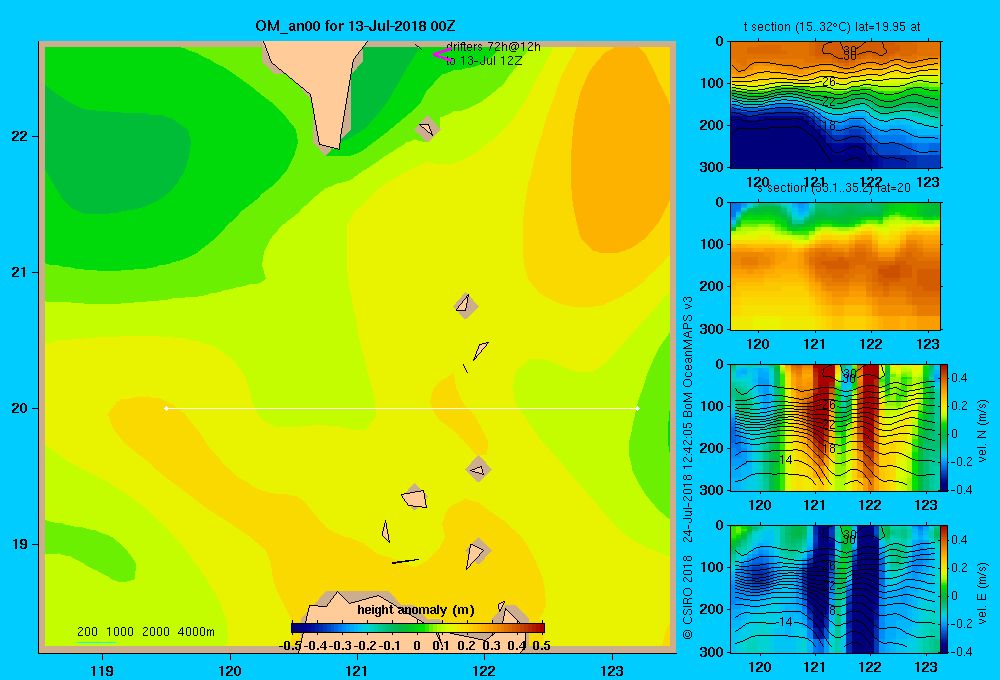Click the 0 tick on height anomaly scale
The width and height of the screenshot is (1000, 680).
tap(416, 646)
